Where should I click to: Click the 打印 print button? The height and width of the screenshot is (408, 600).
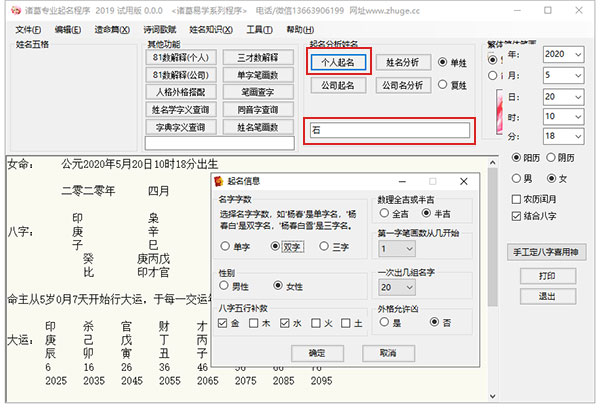click(546, 275)
